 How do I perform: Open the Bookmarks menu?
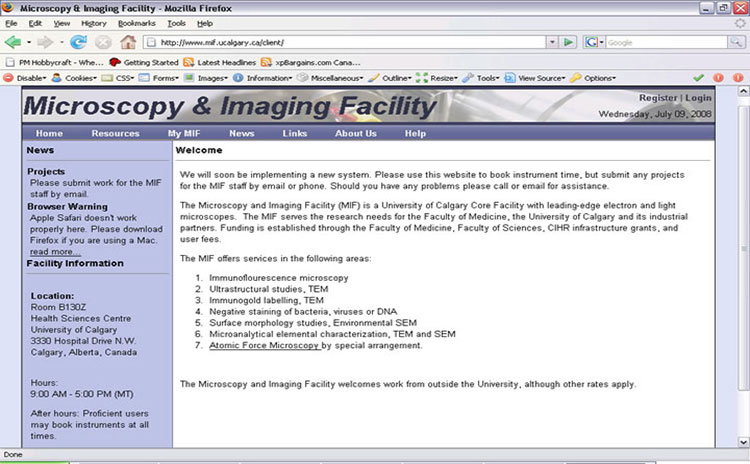coord(137,23)
